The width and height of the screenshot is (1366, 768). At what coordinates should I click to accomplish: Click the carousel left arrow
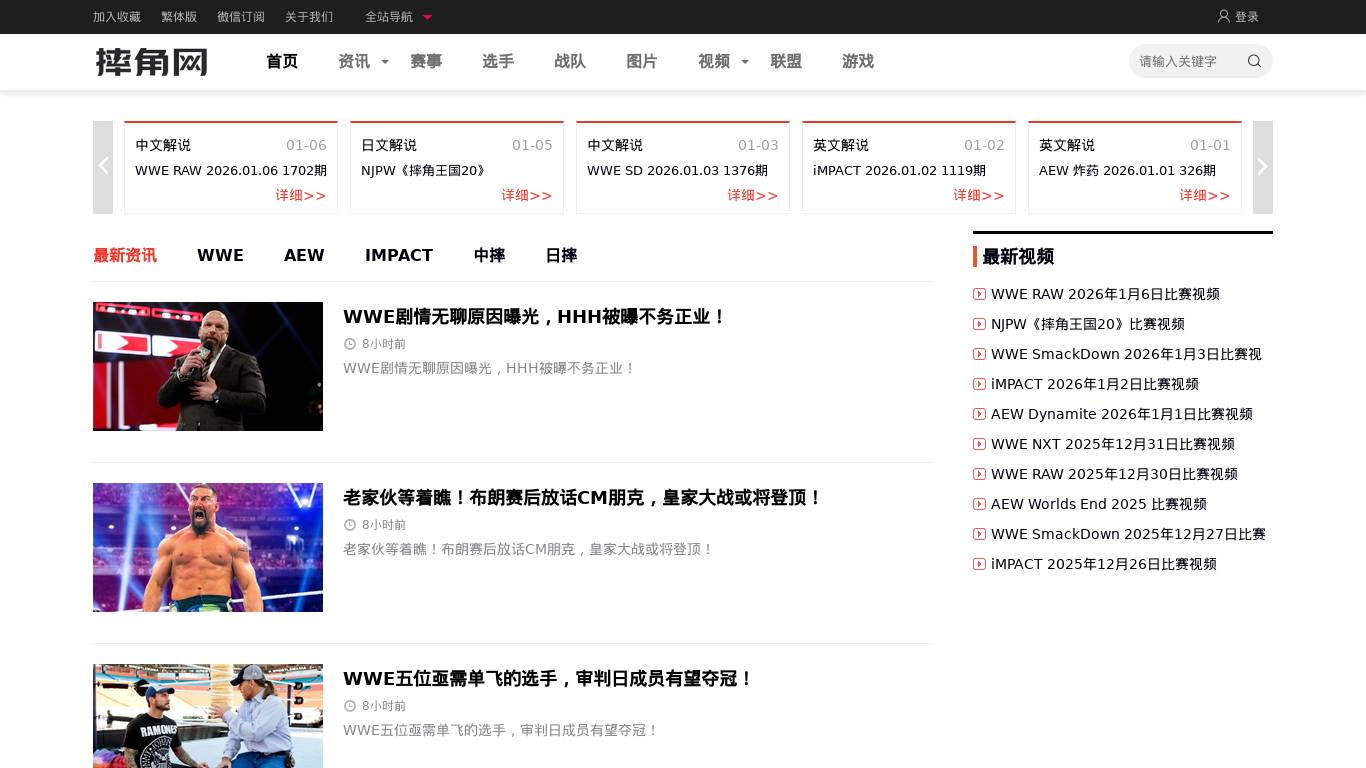(103, 166)
